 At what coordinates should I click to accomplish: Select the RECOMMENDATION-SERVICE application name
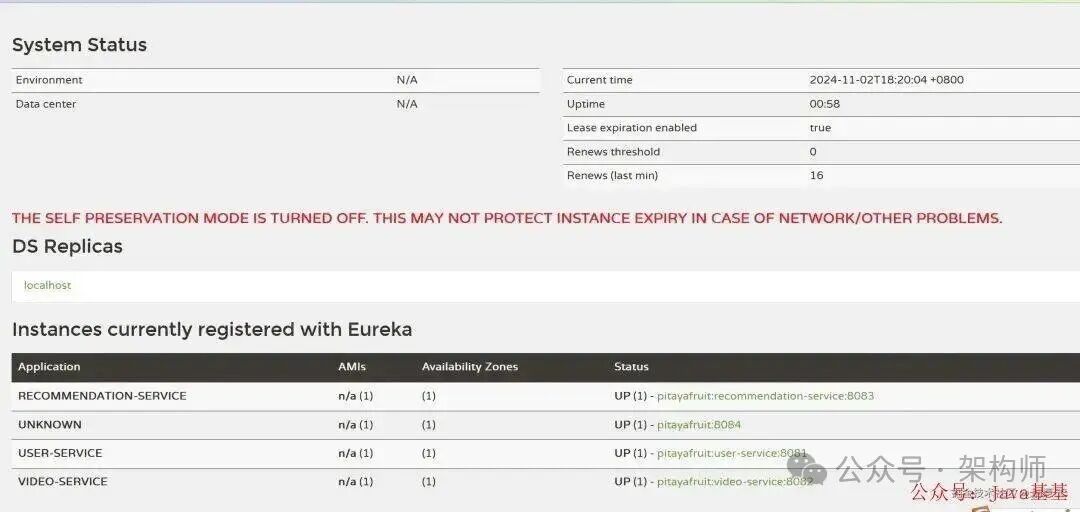tap(102, 396)
